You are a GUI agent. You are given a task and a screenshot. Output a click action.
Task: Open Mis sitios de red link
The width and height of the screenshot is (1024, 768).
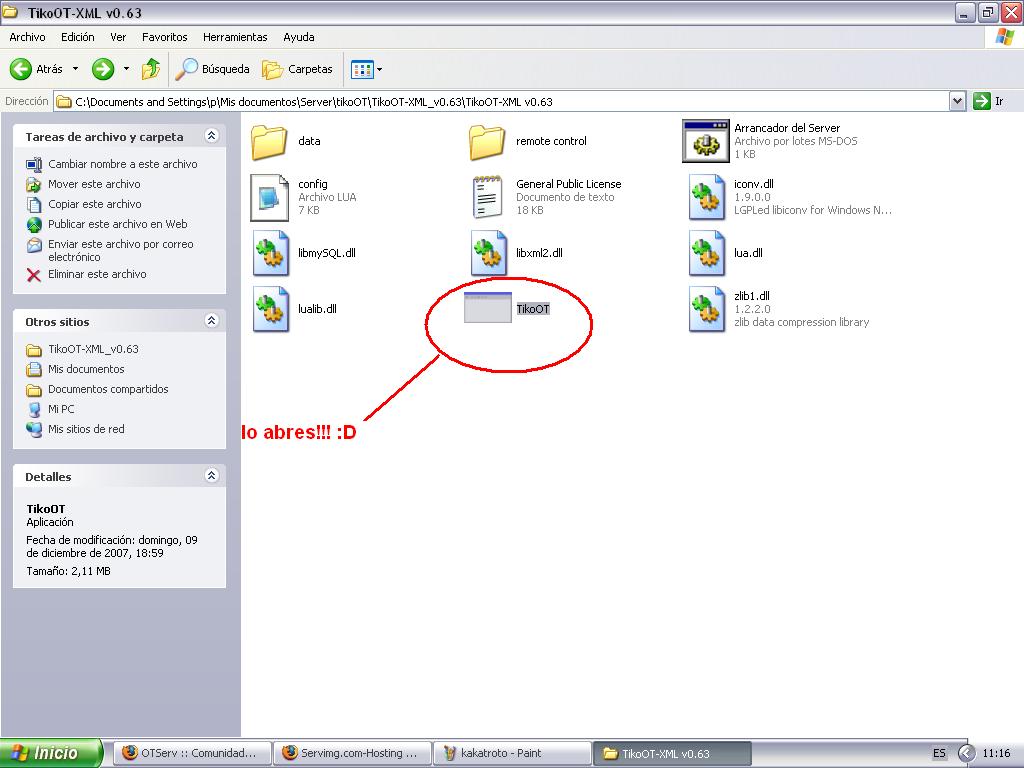click(x=75, y=429)
